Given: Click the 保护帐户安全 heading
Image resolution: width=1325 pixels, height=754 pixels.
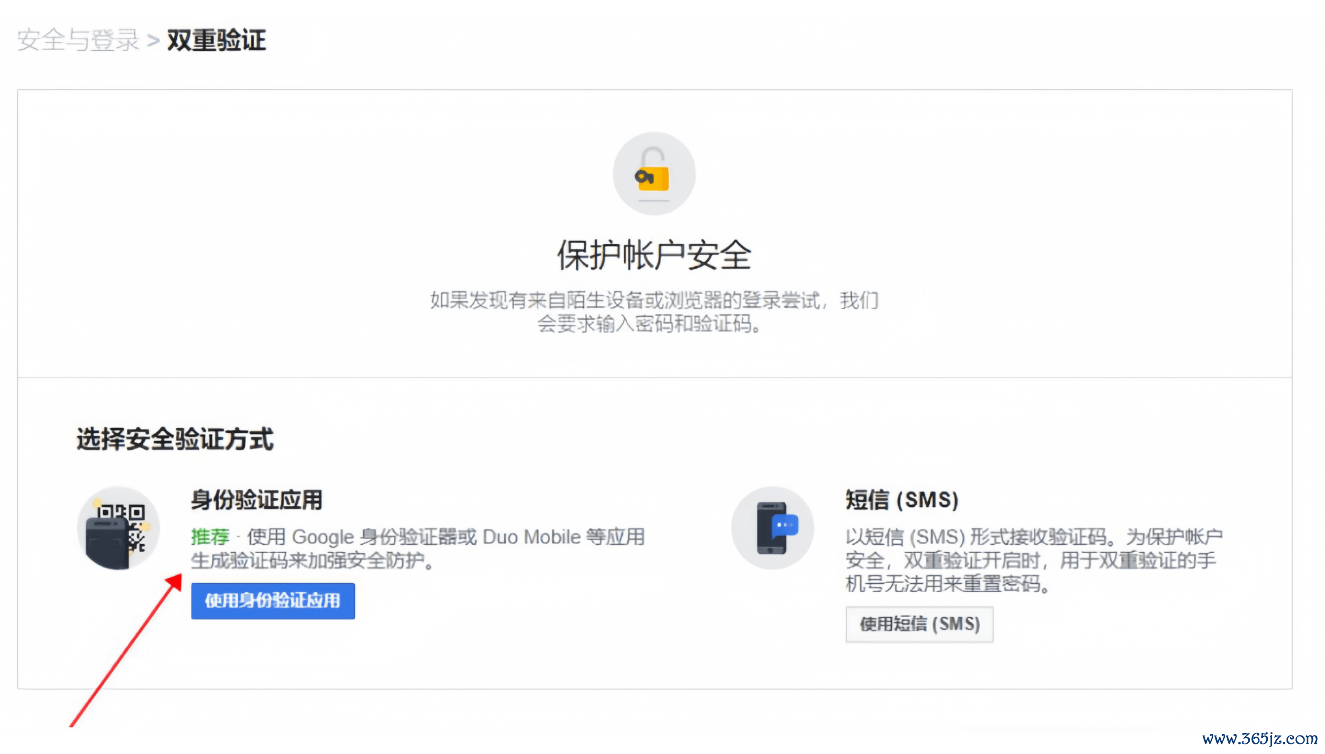Looking at the screenshot, I should coord(654,255).
